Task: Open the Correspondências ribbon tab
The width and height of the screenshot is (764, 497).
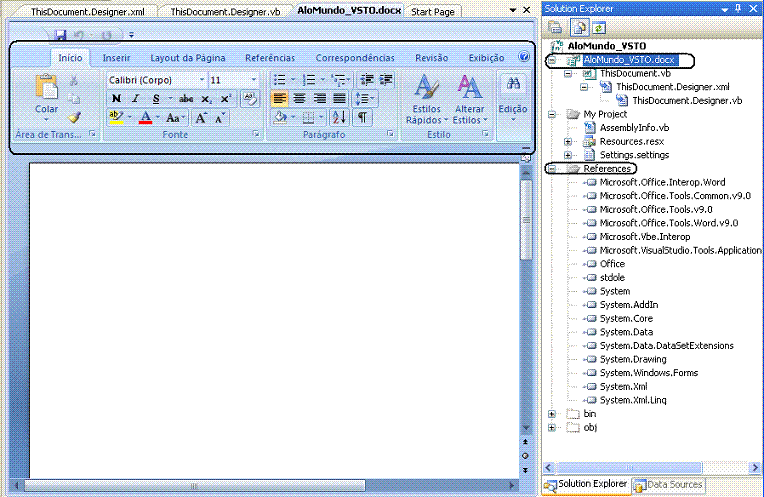Action: point(355,58)
